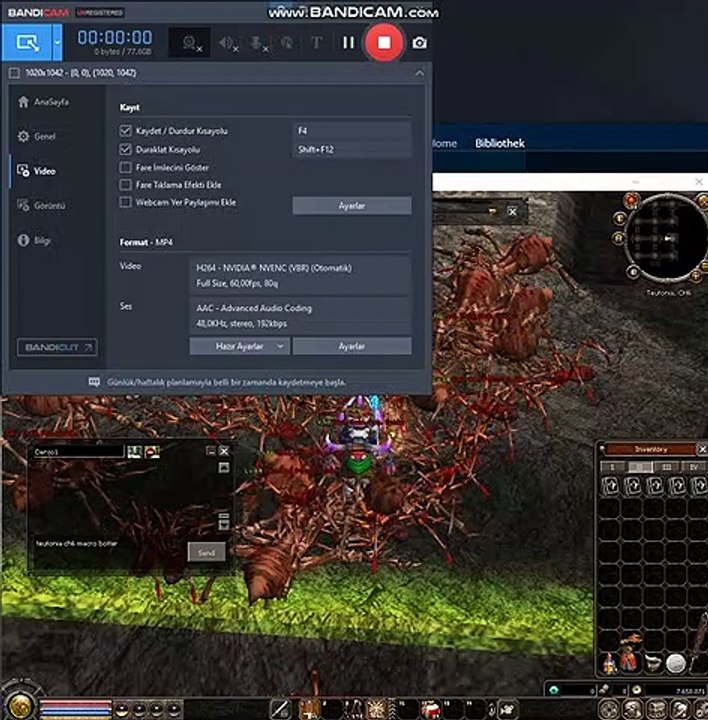
Task: Open Görüntü settings in the sidebar
Action: click(41, 205)
